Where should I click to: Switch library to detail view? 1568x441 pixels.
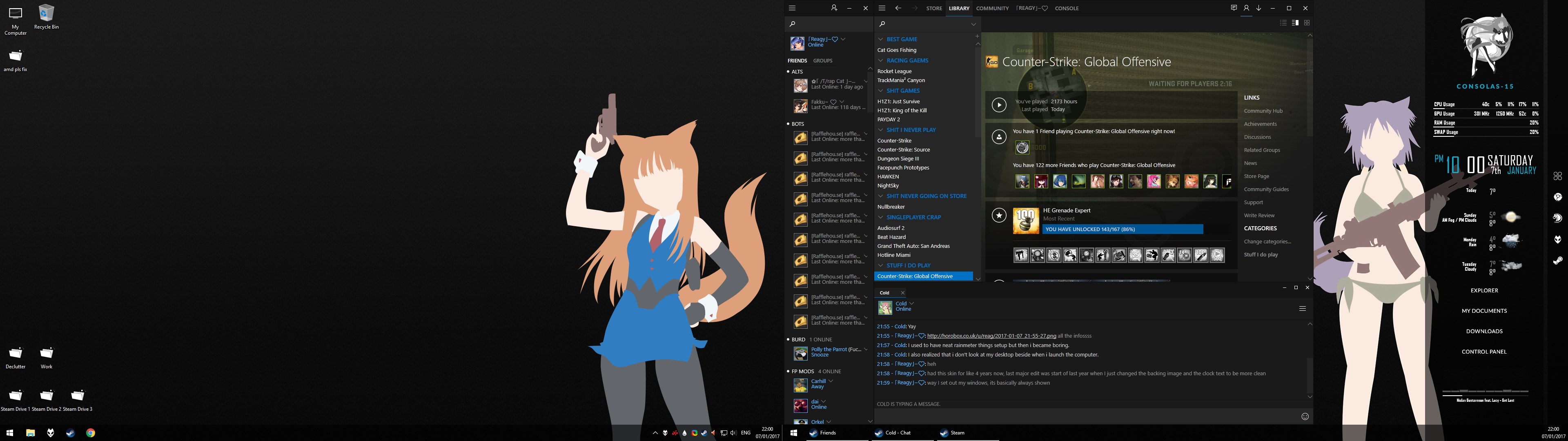pos(1295,22)
